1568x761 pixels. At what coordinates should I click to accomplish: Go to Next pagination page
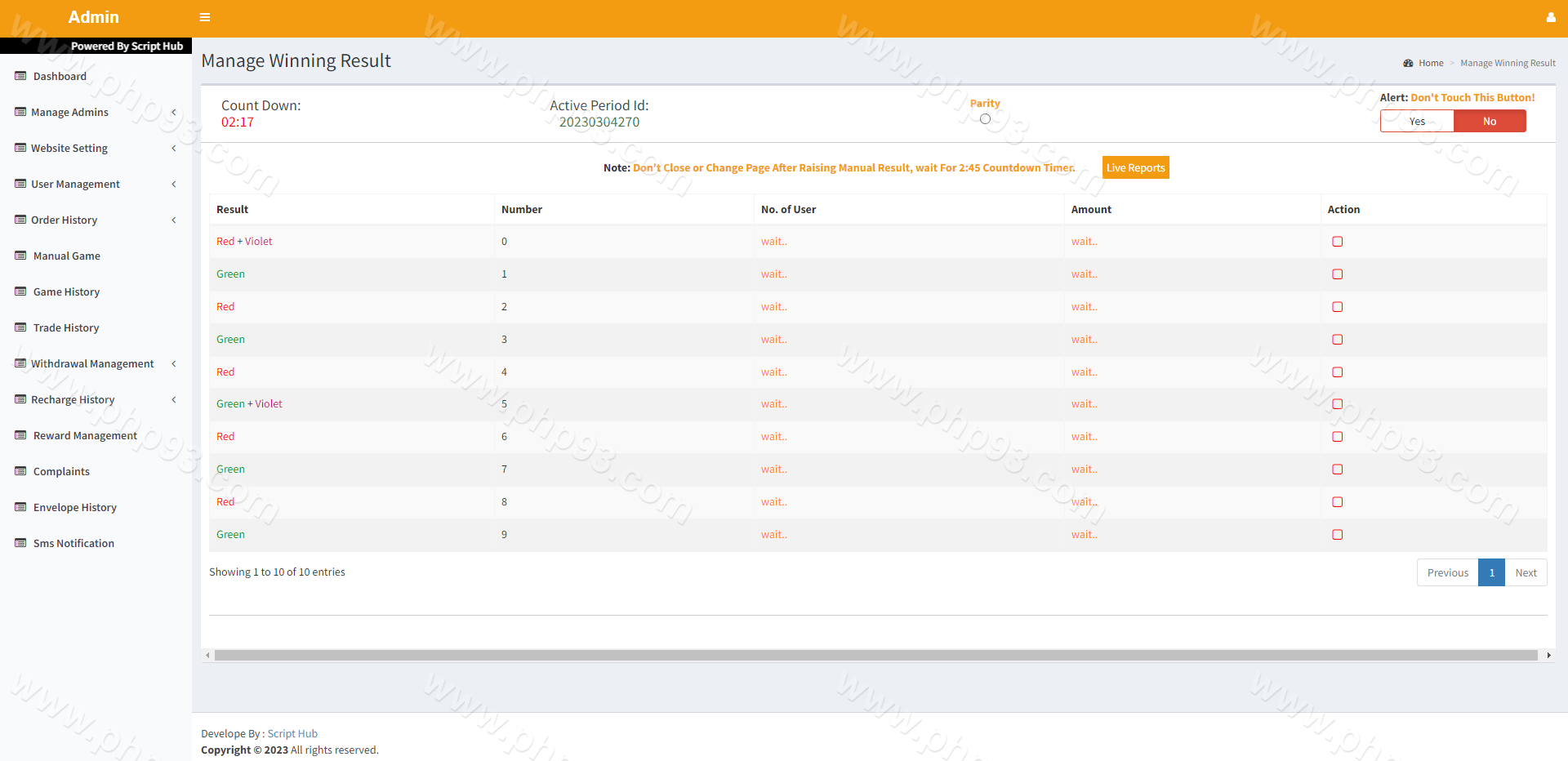1525,572
